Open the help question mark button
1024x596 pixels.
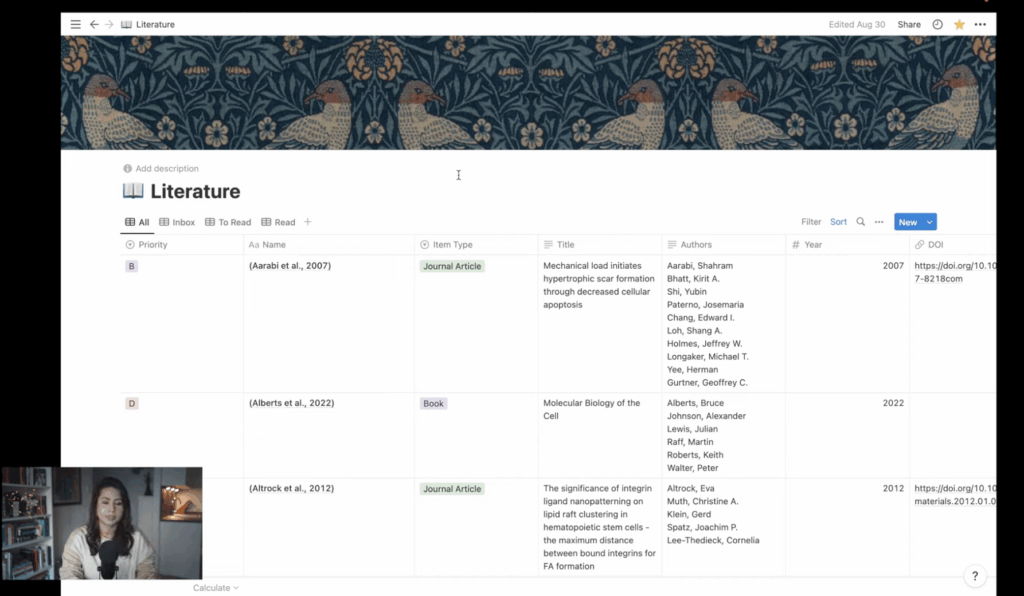[x=975, y=576]
